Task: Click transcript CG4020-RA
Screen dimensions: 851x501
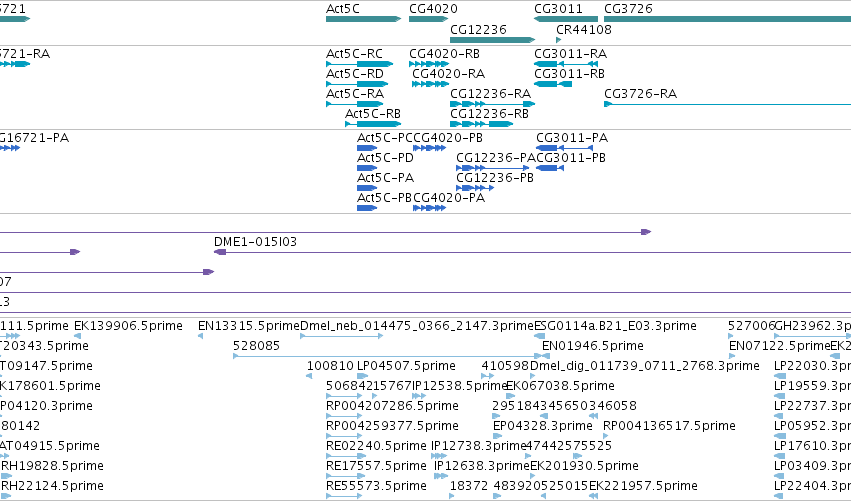Action: [448, 74]
